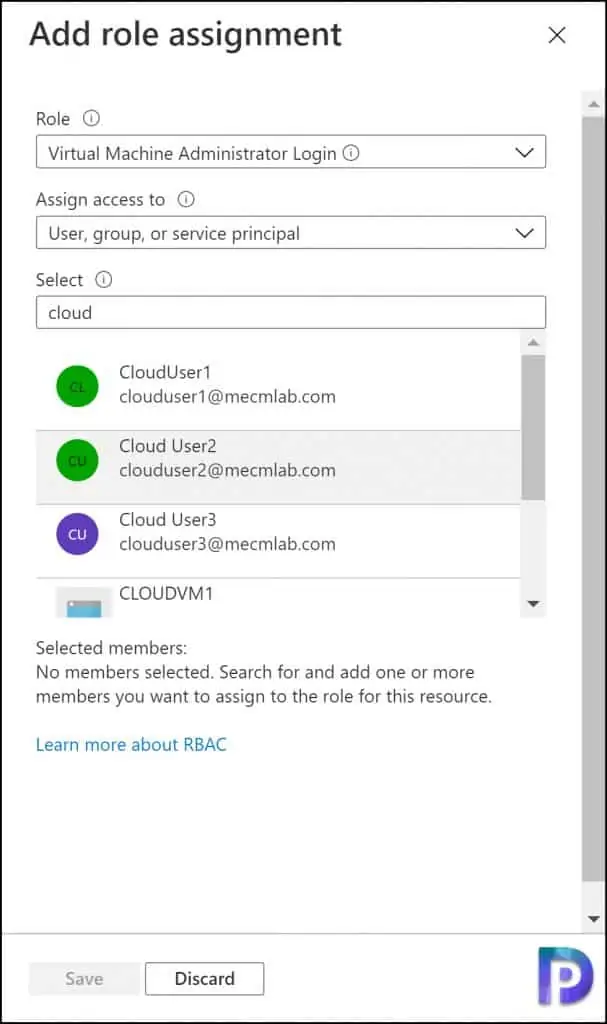
Task: Click the panel scrollbar up arrow
Action: (x=593, y=104)
